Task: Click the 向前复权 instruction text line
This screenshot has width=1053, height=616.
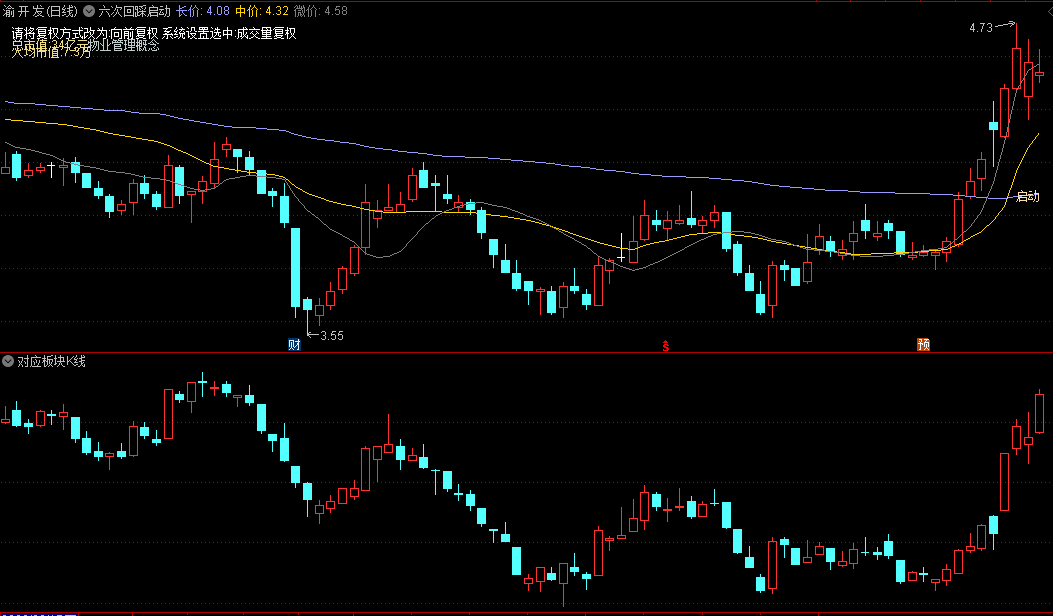Action: [x=154, y=34]
